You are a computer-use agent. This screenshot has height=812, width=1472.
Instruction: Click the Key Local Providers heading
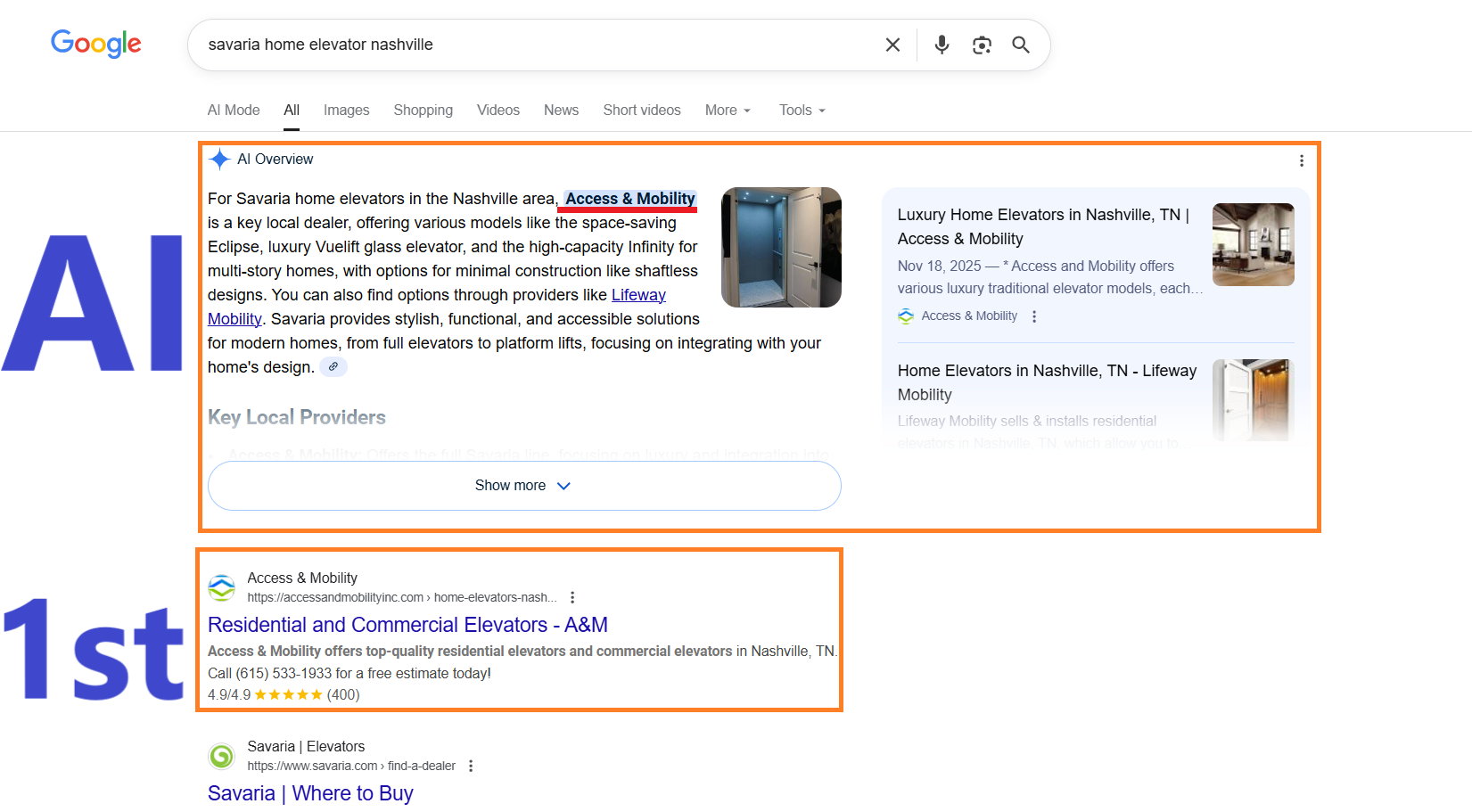(x=297, y=417)
